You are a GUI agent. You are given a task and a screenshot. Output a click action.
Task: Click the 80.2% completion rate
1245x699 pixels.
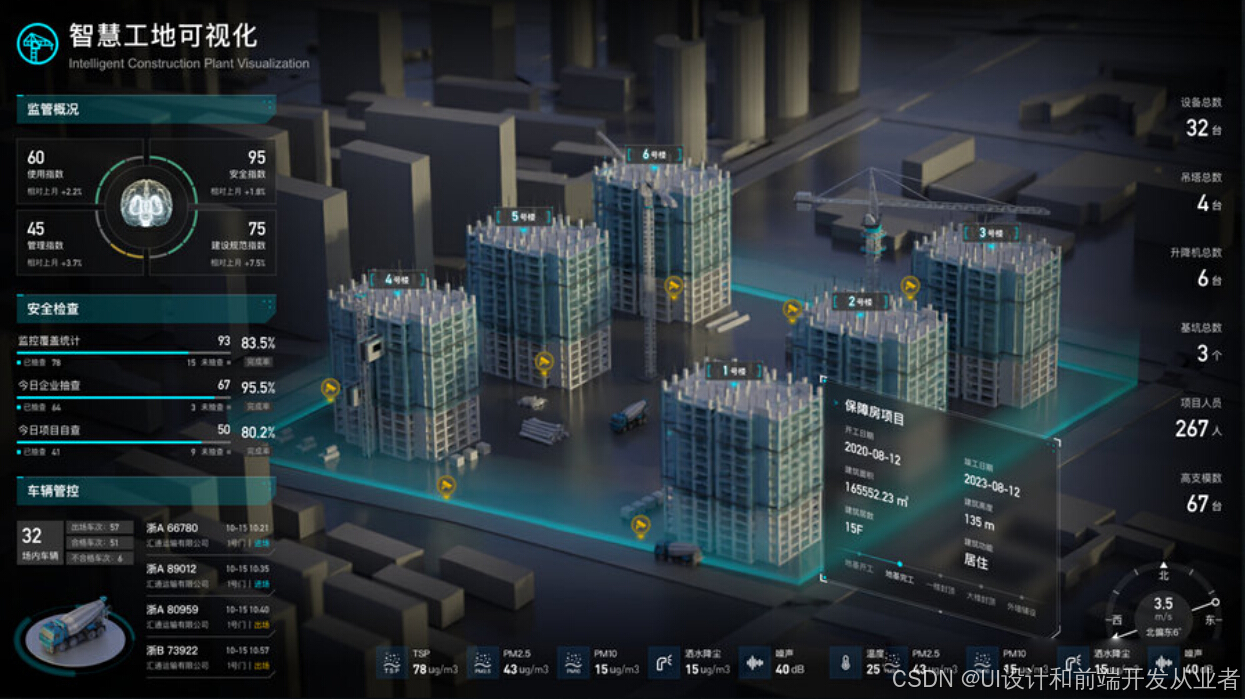pyautogui.click(x=258, y=432)
